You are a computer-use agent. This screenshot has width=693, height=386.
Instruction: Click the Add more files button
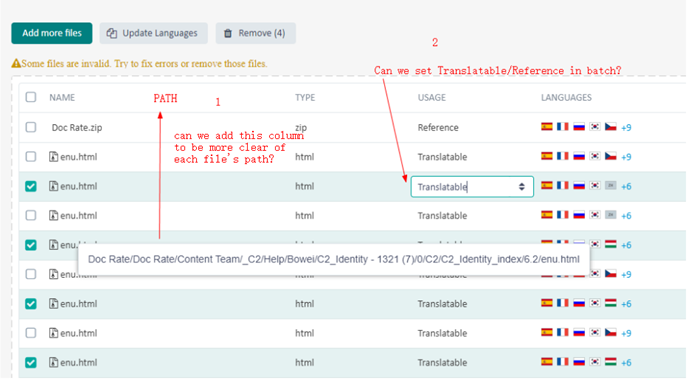52,33
